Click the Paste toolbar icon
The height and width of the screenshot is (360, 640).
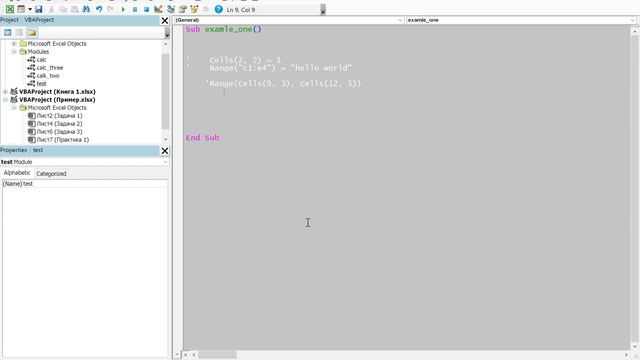click(x=75, y=9)
